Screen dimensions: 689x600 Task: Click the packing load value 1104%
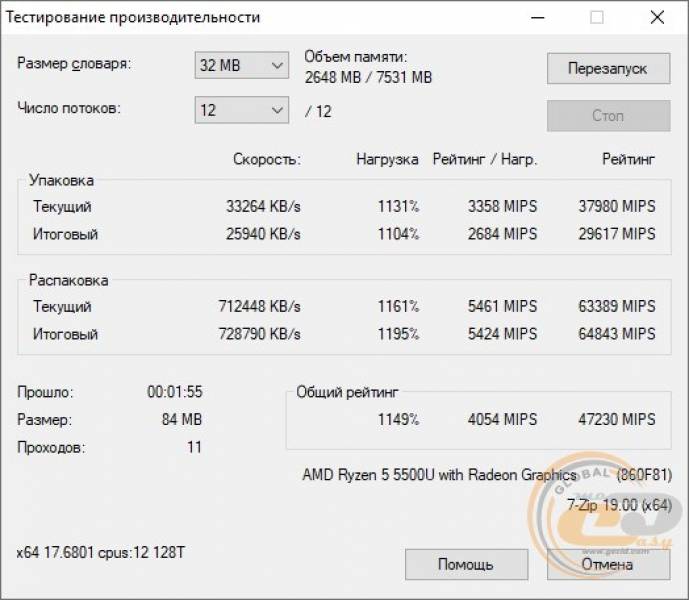399,234
